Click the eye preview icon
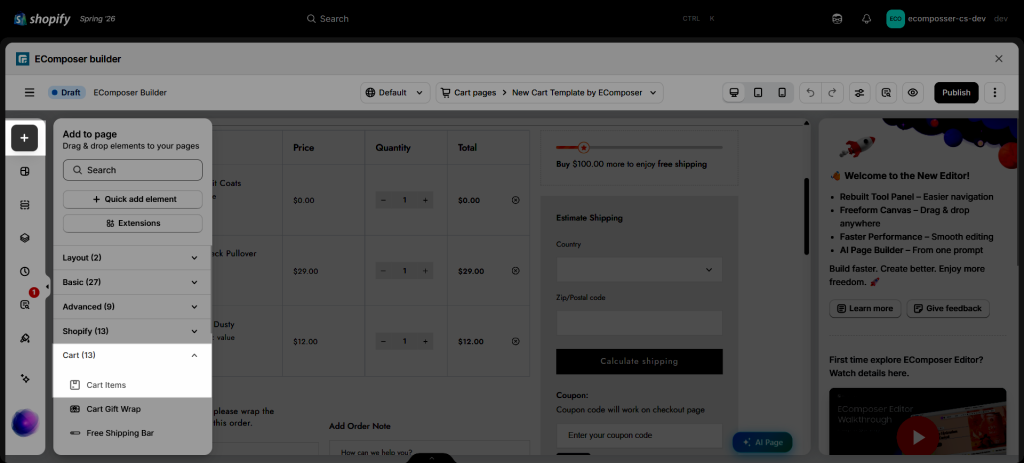The height and width of the screenshot is (463, 1024). [x=913, y=93]
